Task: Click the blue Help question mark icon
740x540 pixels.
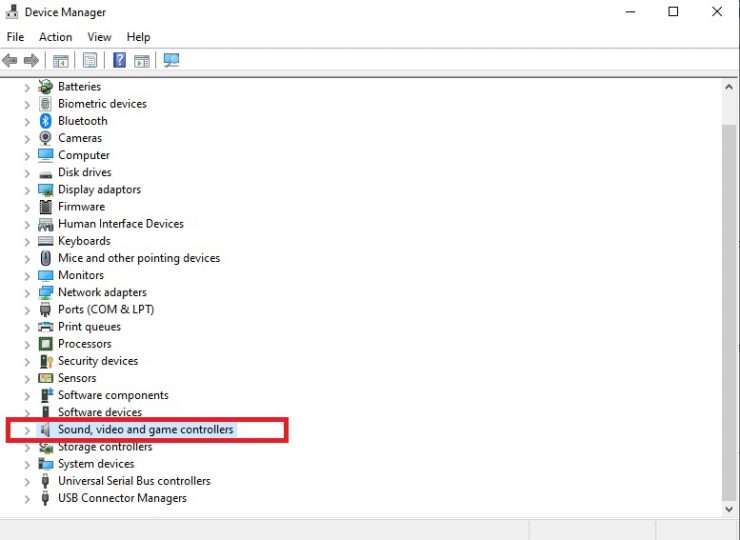Action: 119,60
